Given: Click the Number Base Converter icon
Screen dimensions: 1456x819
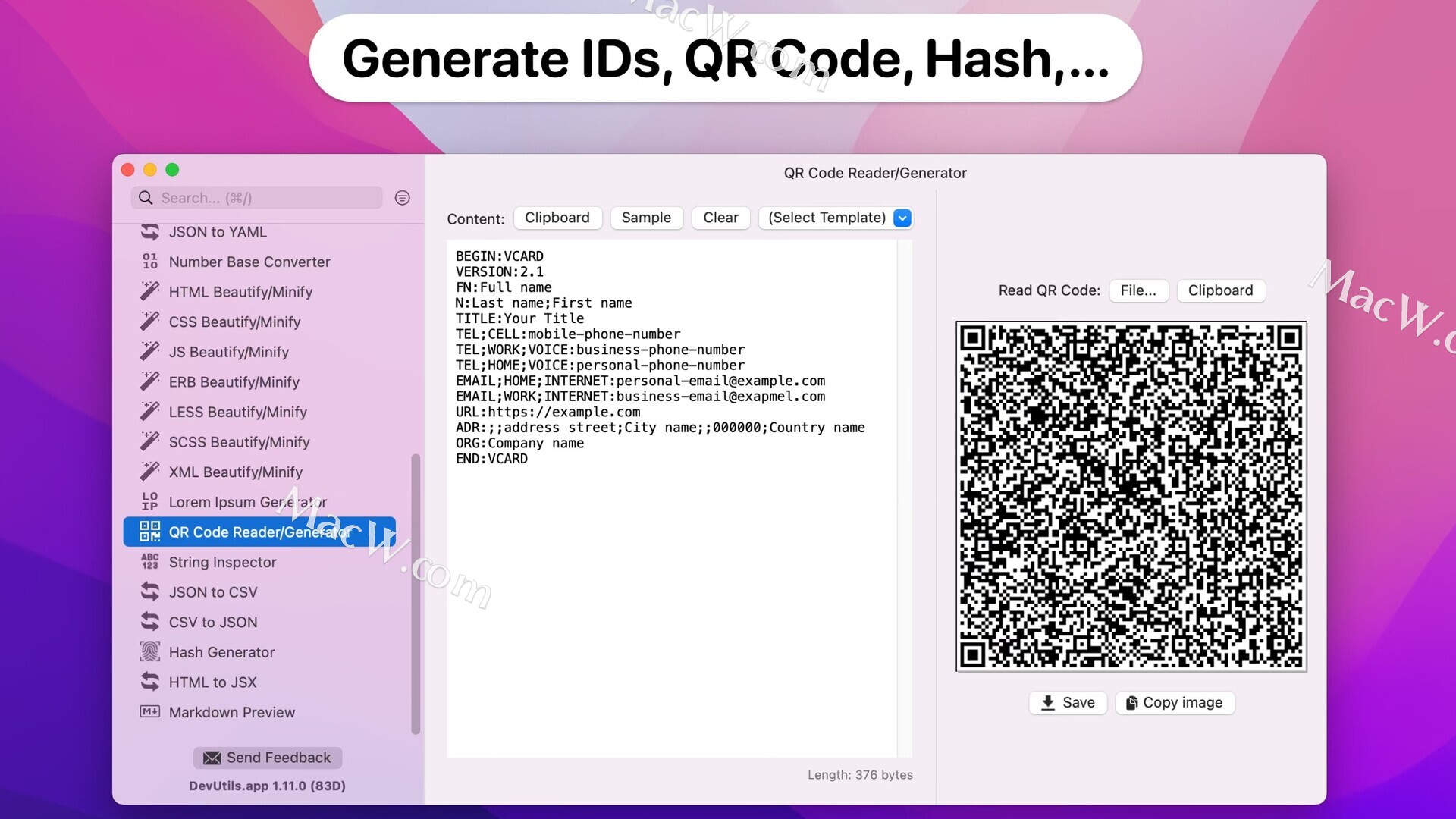Looking at the screenshot, I should 150,262.
